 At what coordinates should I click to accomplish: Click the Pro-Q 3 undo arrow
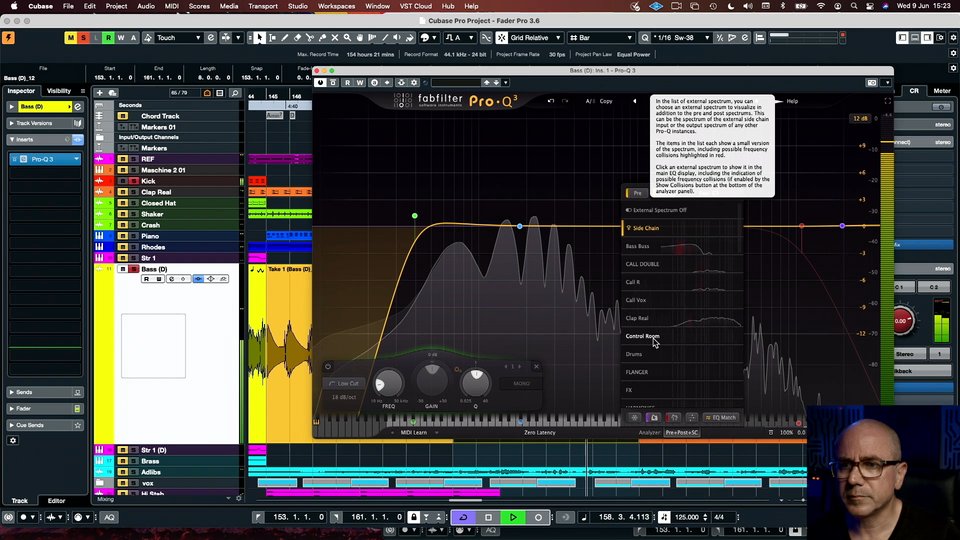(551, 101)
